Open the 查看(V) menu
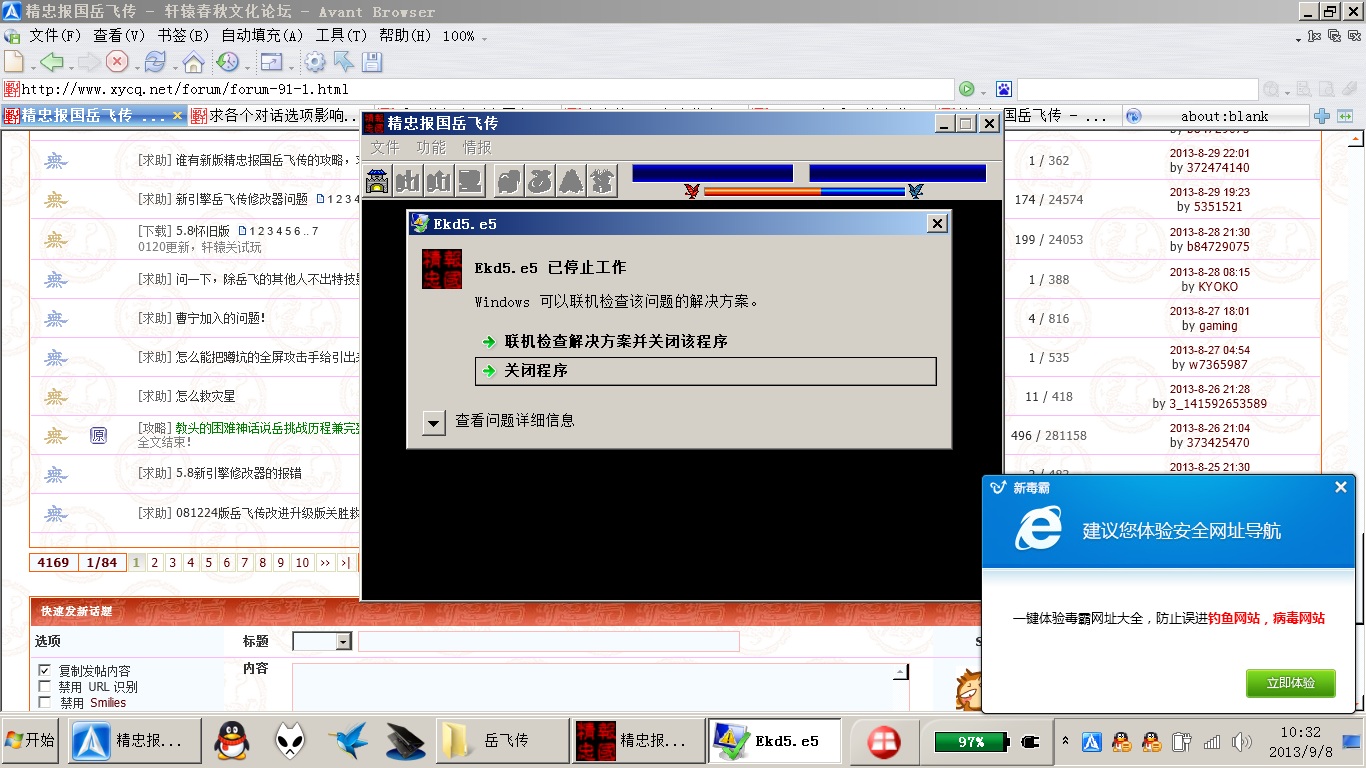This screenshot has width=1366, height=768. pyautogui.click(x=119, y=36)
